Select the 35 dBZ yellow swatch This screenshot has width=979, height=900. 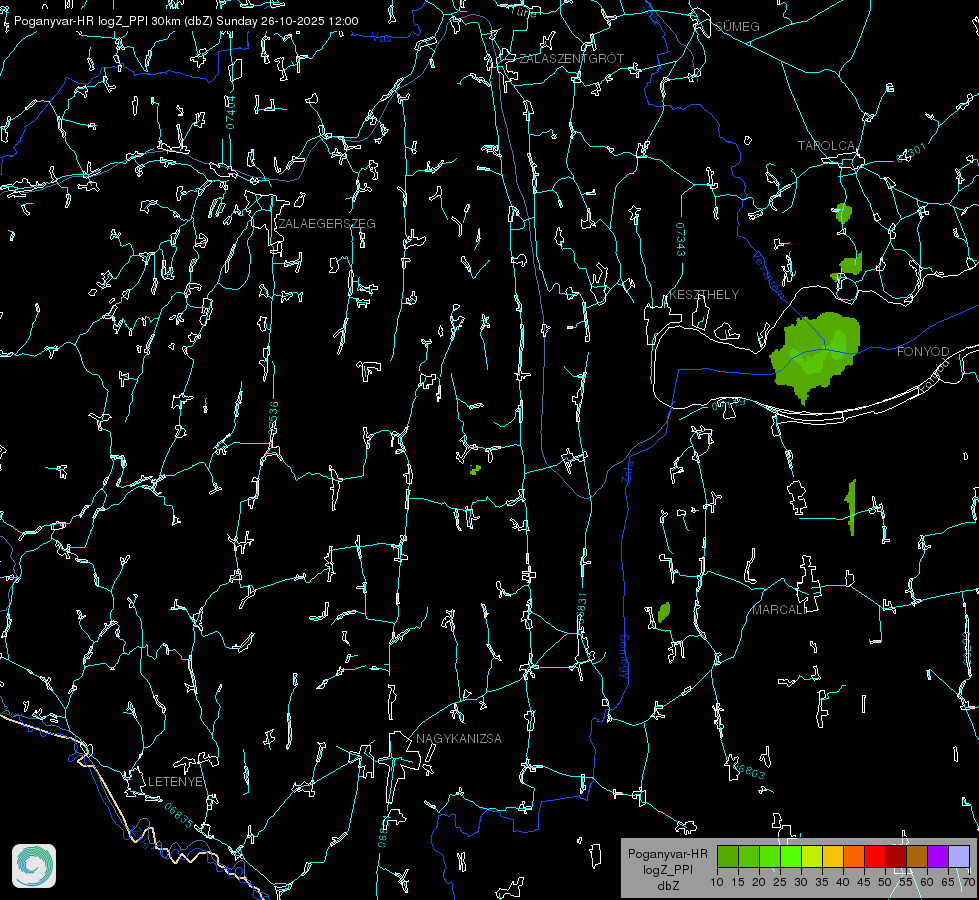pyautogui.click(x=833, y=856)
